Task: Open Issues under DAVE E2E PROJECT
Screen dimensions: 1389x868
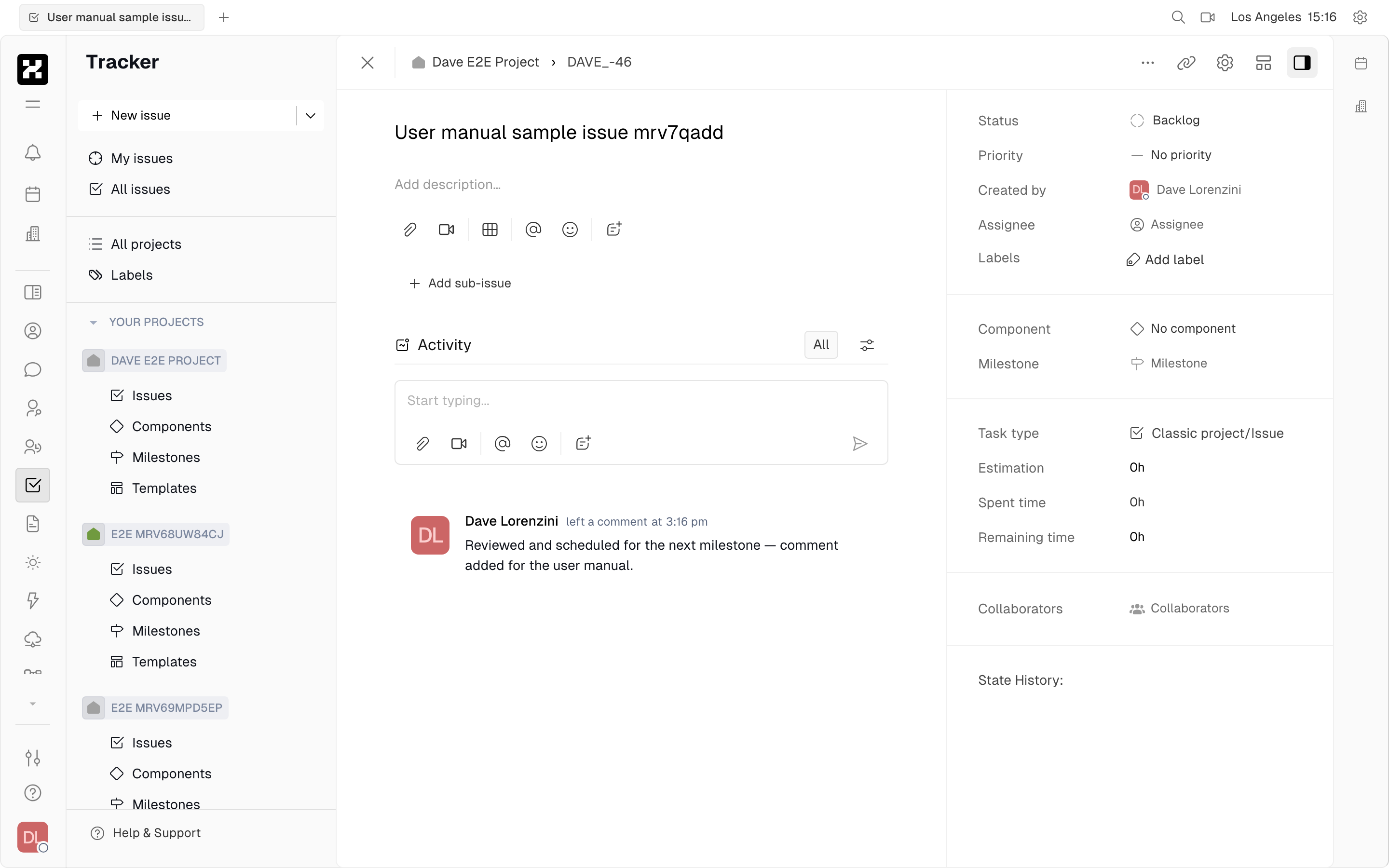Action: pyautogui.click(x=151, y=395)
